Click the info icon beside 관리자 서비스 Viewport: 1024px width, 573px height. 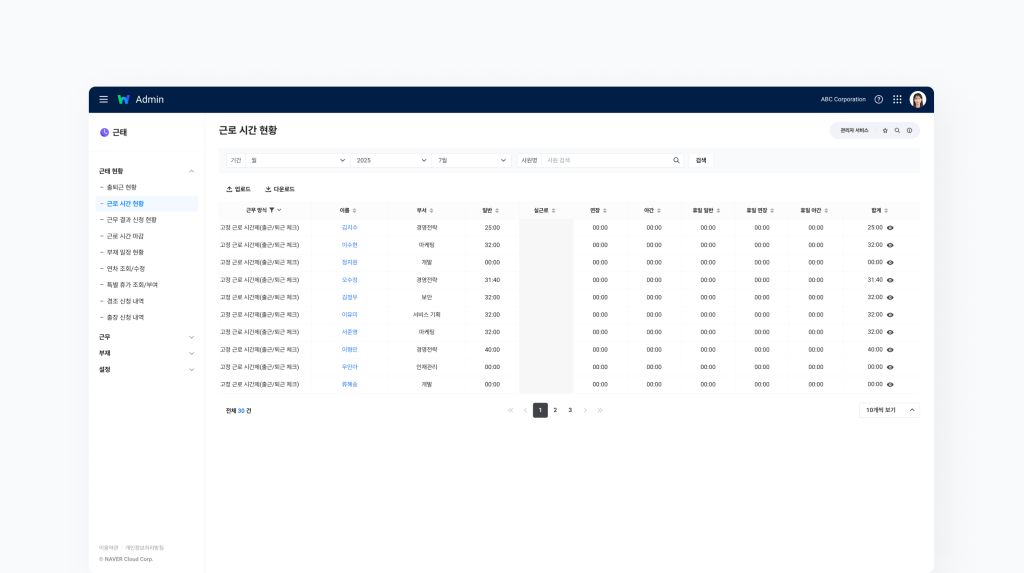pos(909,131)
